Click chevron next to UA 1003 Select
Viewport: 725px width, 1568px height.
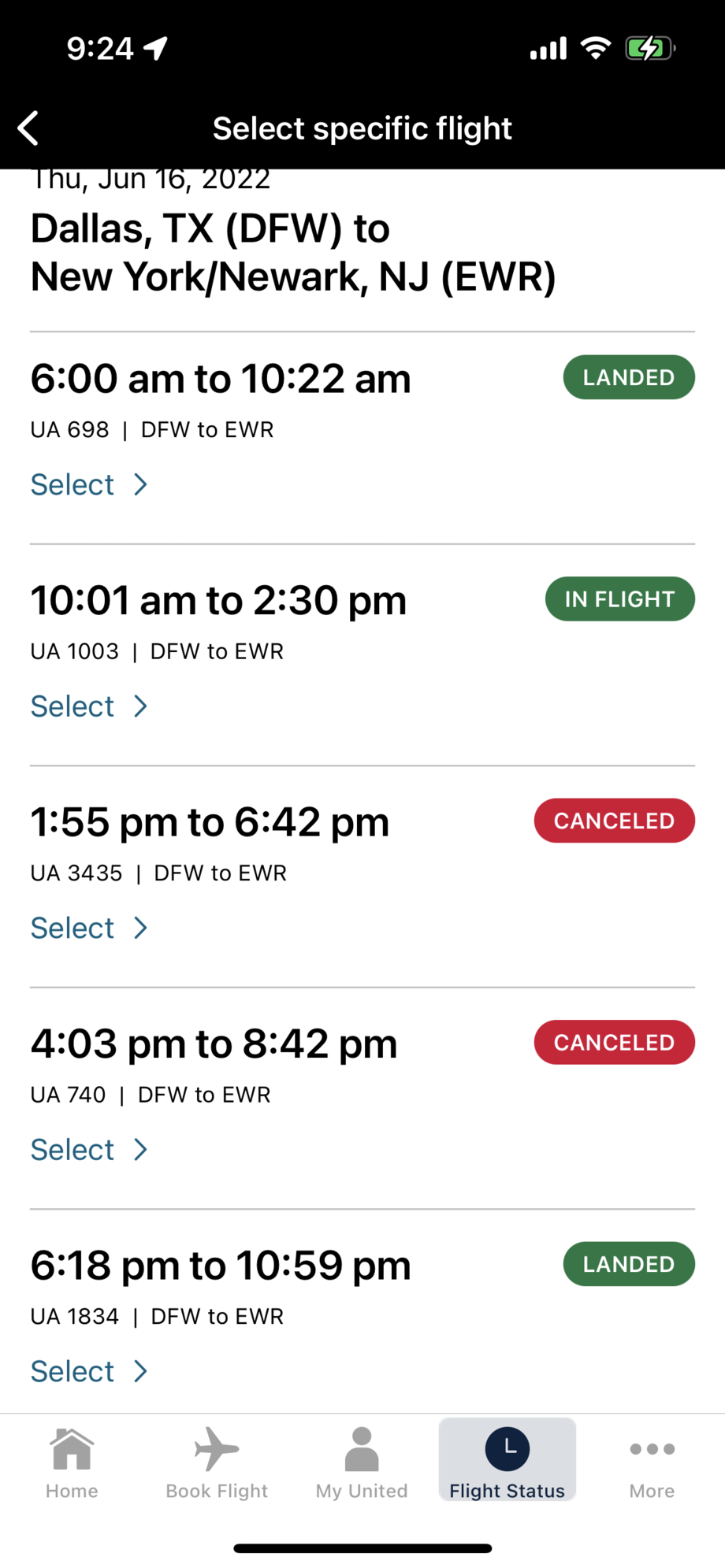point(141,706)
